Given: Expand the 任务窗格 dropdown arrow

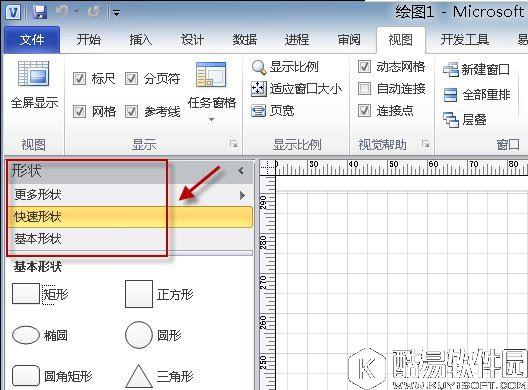Looking at the screenshot, I should [x=211, y=120].
